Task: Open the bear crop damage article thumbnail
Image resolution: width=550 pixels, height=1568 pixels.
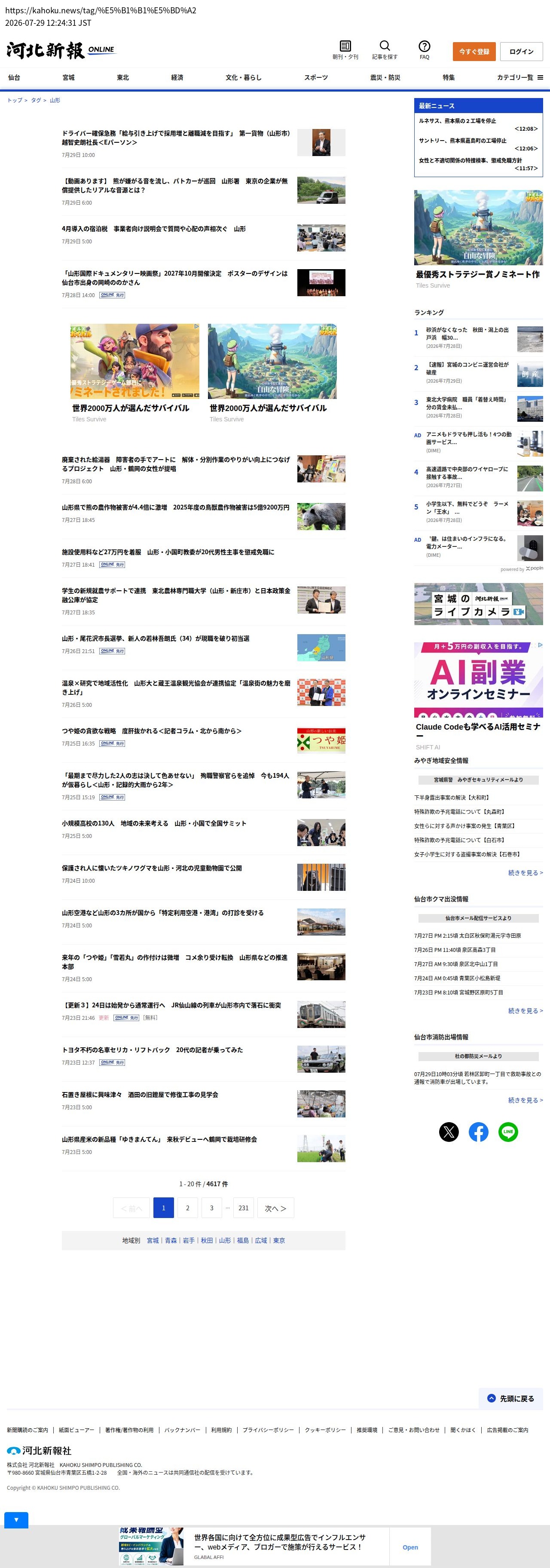Action: coord(321,516)
